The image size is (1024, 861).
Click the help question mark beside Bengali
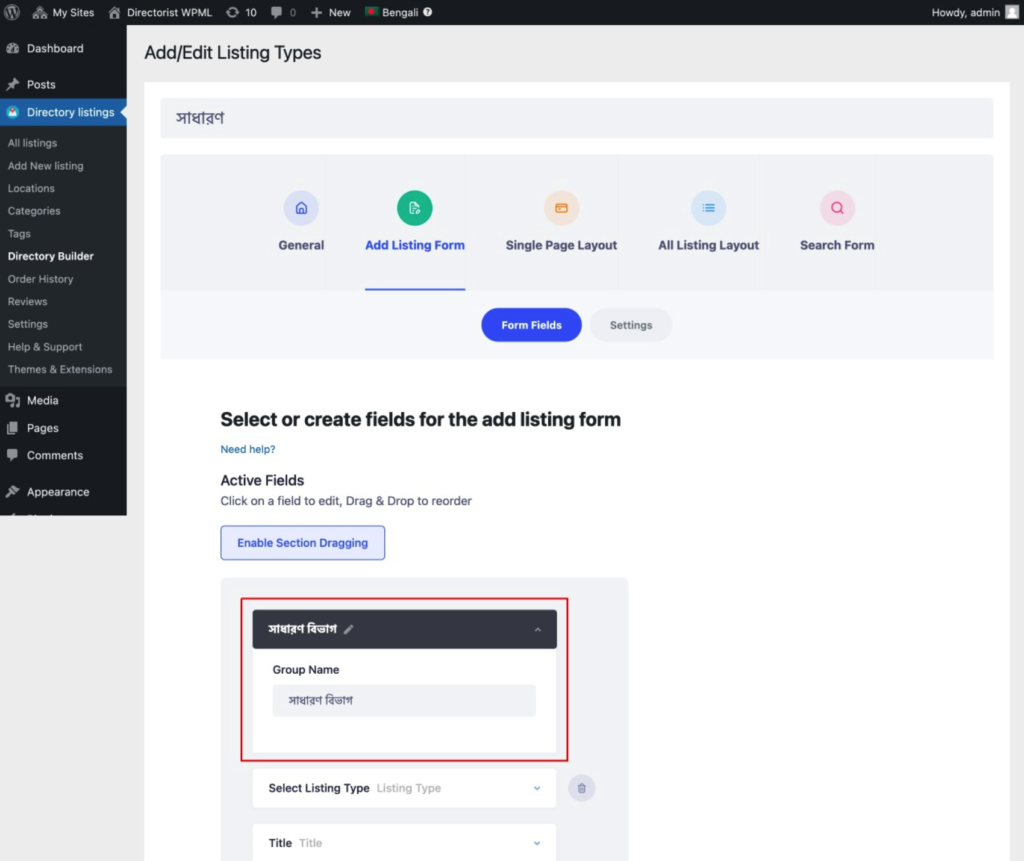click(427, 12)
